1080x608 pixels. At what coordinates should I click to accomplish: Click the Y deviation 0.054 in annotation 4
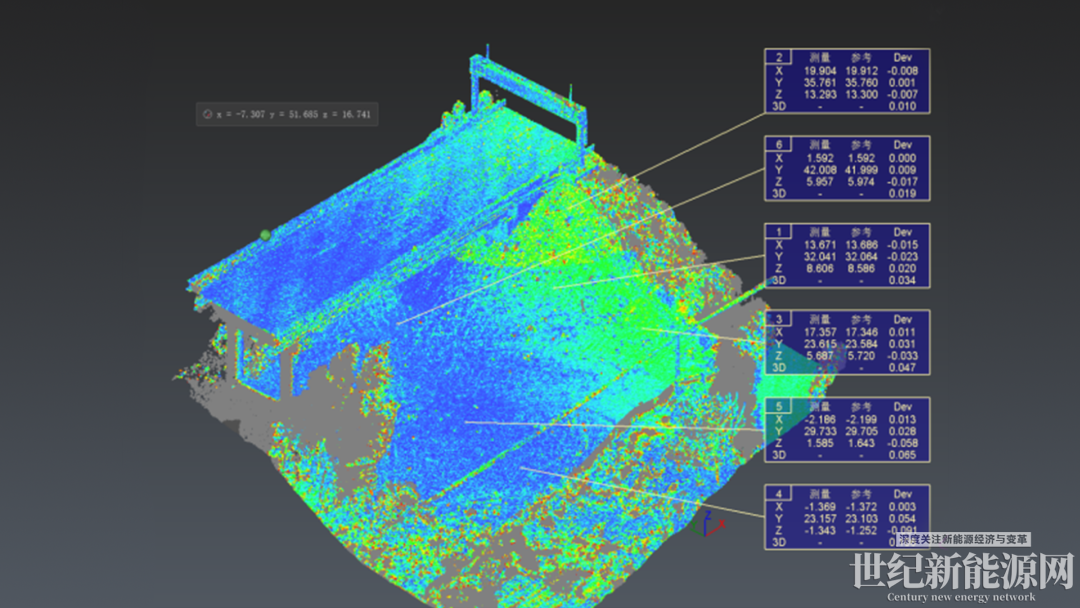[902, 518]
